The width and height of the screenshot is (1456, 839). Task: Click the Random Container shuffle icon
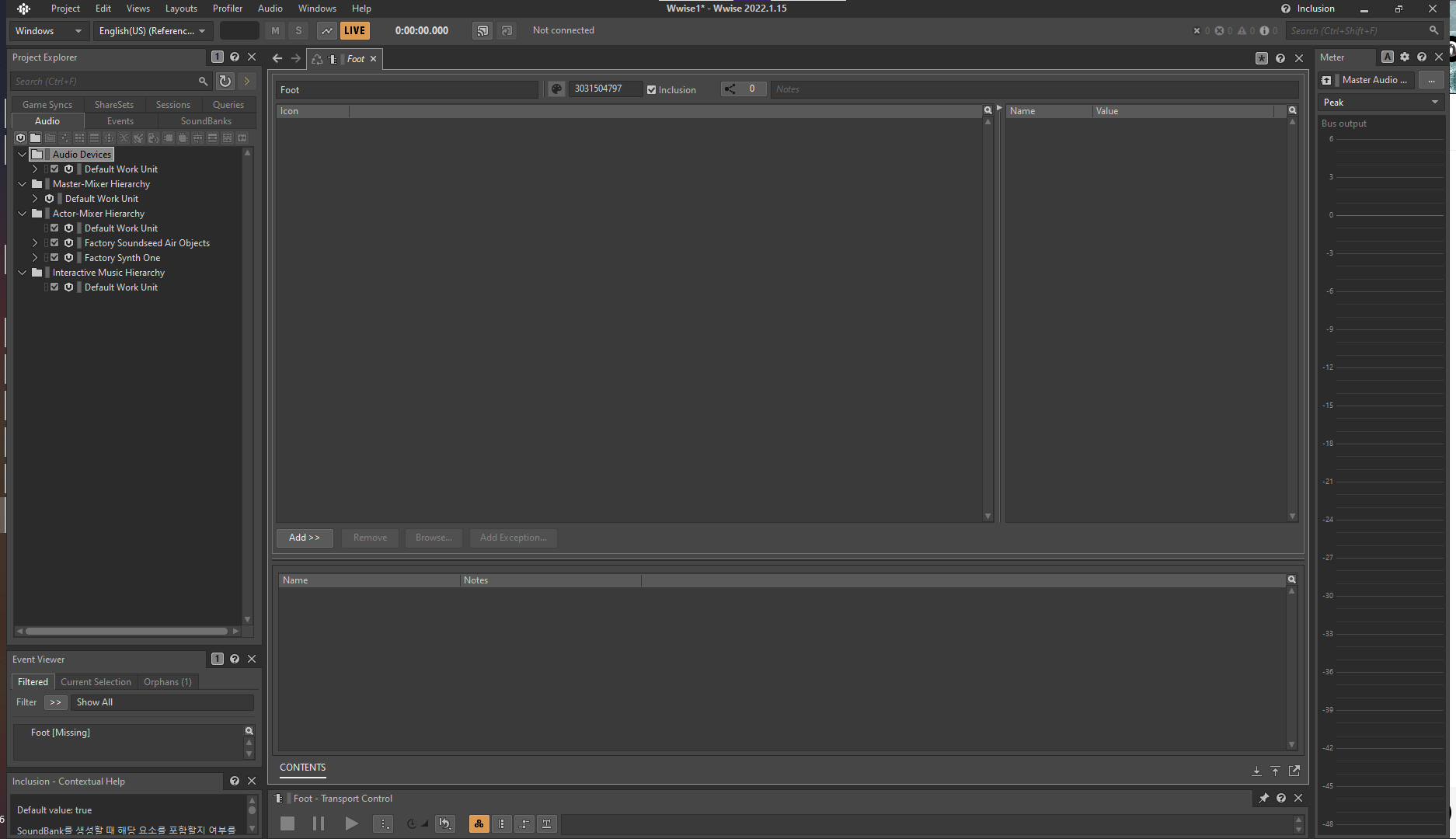pos(124,138)
